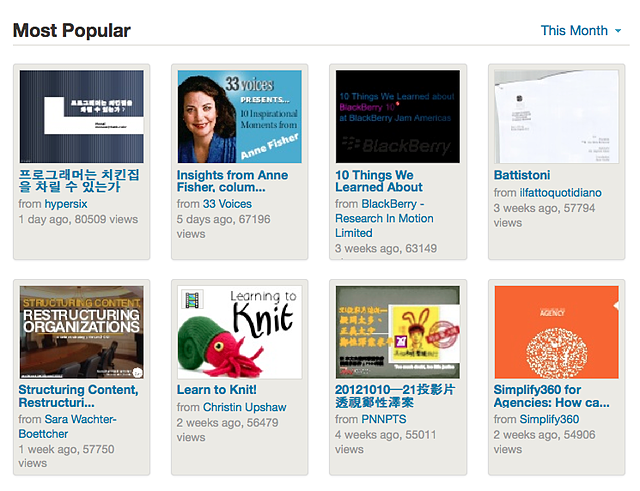Open '20121010—21投影片 透視鄭性澤案' title link
640x491 pixels.
coord(395,396)
